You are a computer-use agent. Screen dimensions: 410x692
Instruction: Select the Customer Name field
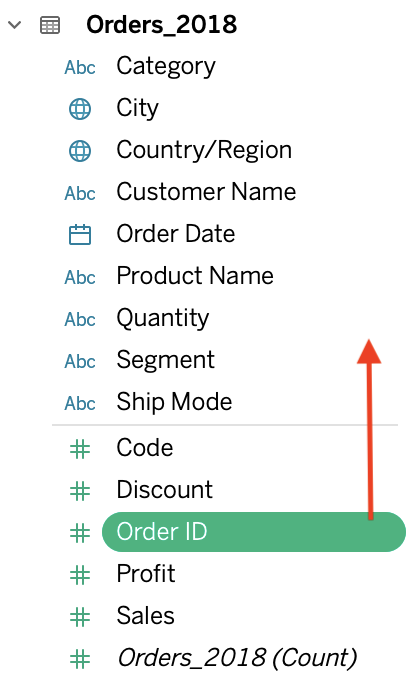[206, 192]
